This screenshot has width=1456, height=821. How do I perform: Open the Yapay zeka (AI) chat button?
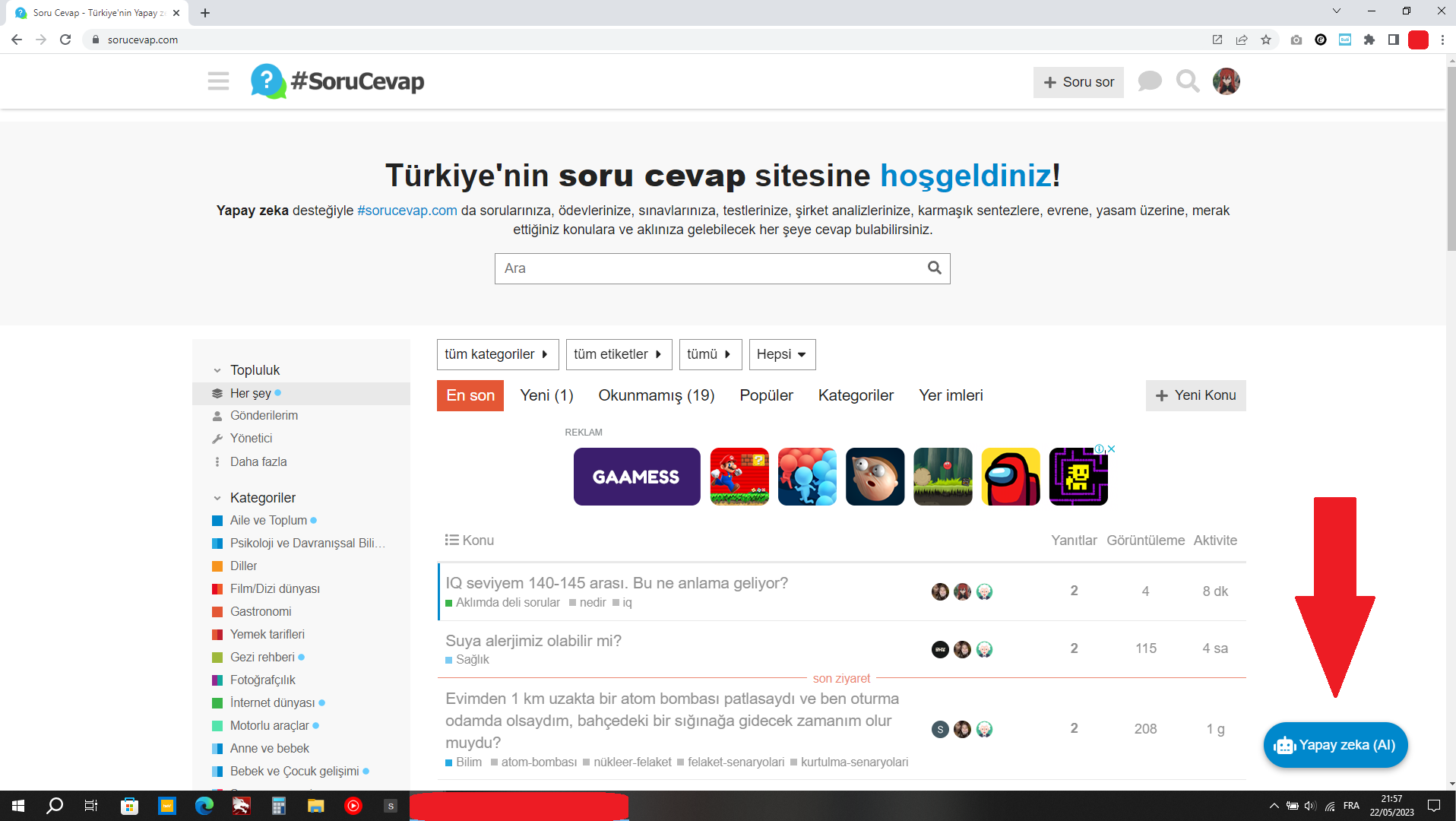tap(1335, 745)
